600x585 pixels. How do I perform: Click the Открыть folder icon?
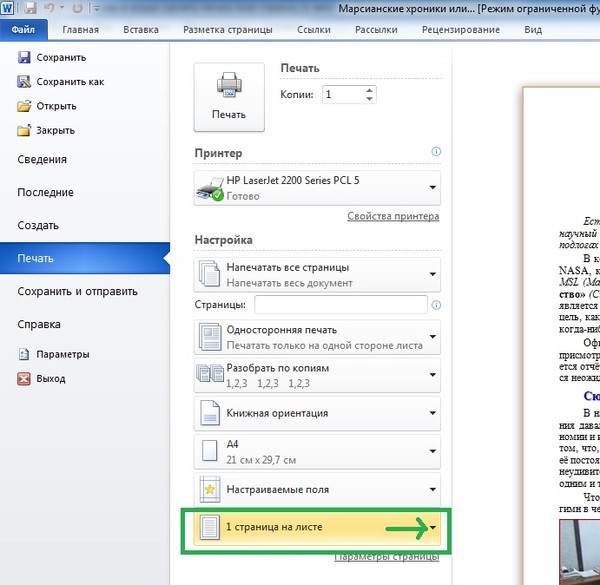click(x=24, y=106)
